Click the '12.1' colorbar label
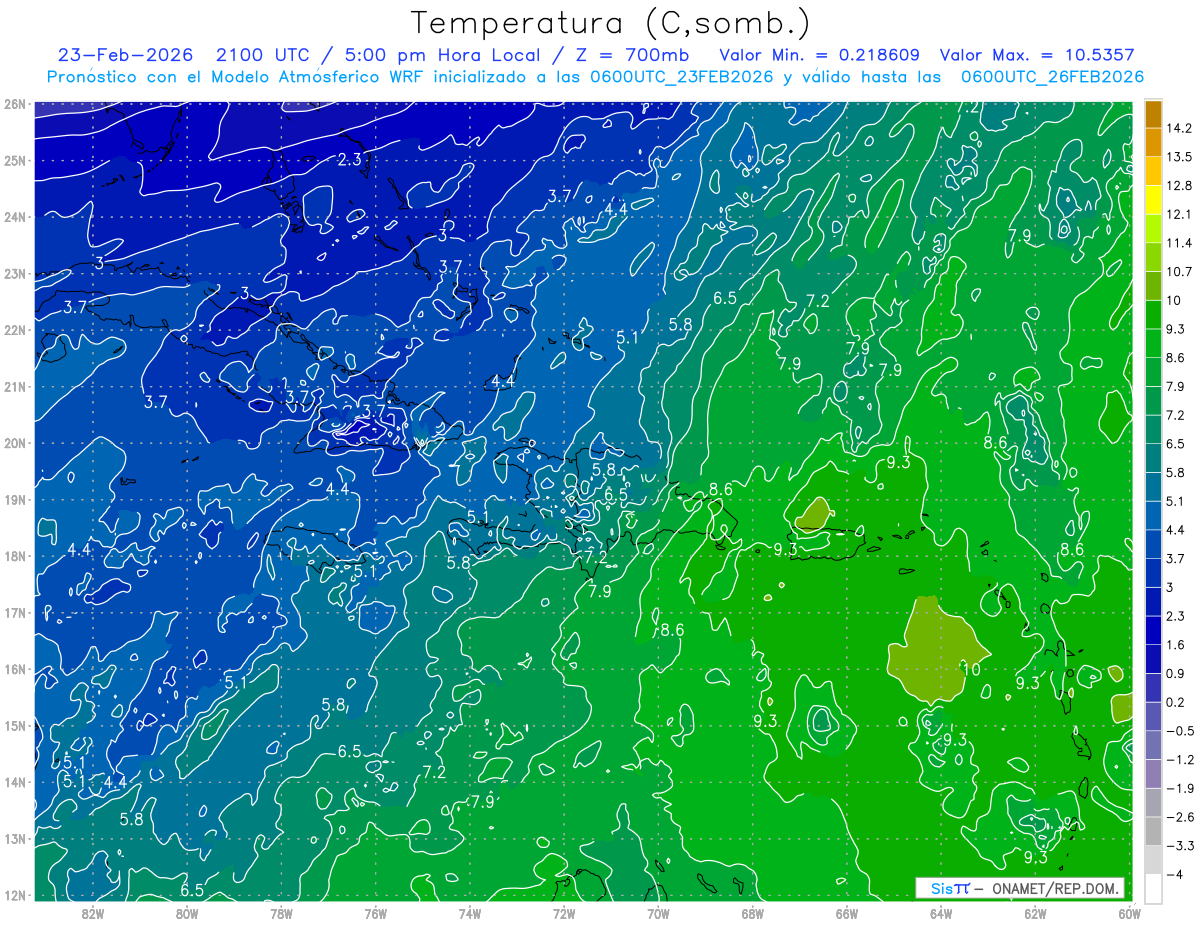The height and width of the screenshot is (927, 1200). 1179,214
